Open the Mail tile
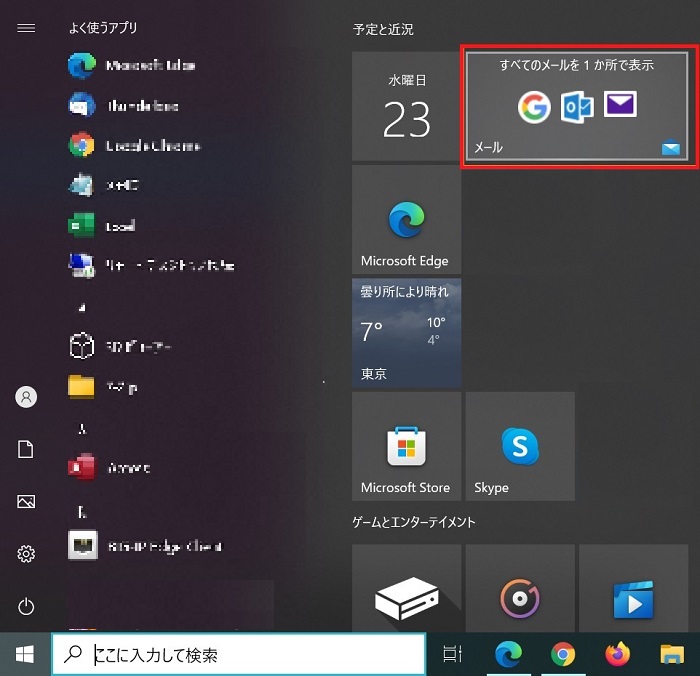This screenshot has height=676, width=700. [x=575, y=108]
